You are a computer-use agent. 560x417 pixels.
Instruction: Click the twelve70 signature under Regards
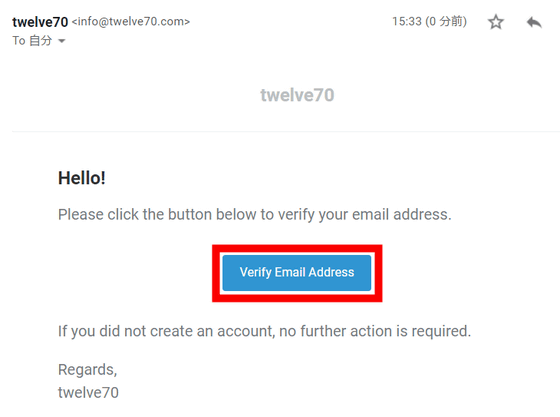click(88, 393)
